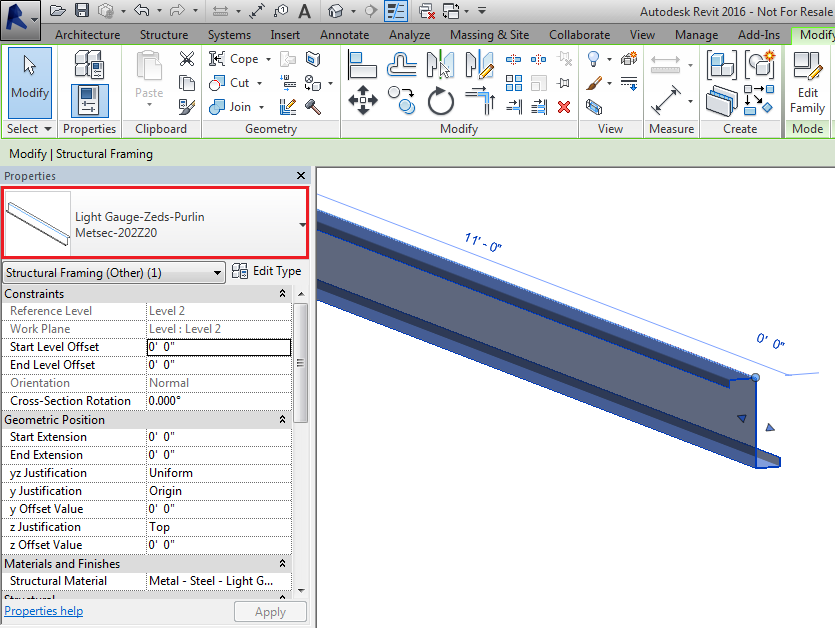Click the Paint brush icon
The height and width of the screenshot is (628, 835).
click(x=594, y=83)
